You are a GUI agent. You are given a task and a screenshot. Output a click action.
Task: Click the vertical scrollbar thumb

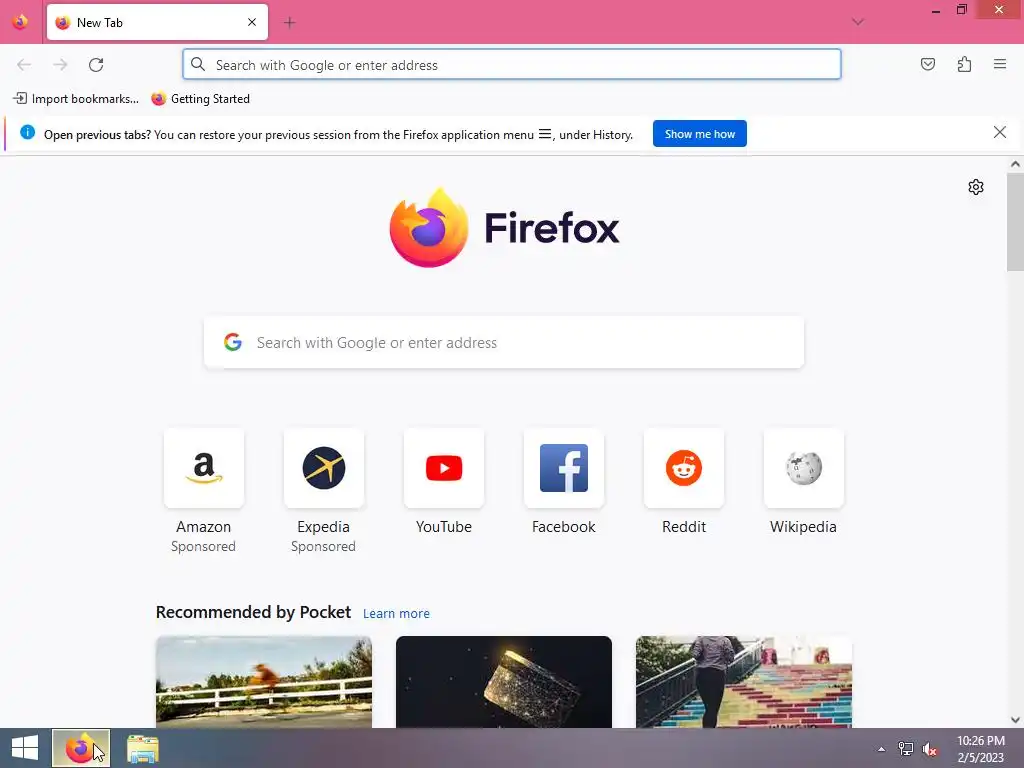1015,222
